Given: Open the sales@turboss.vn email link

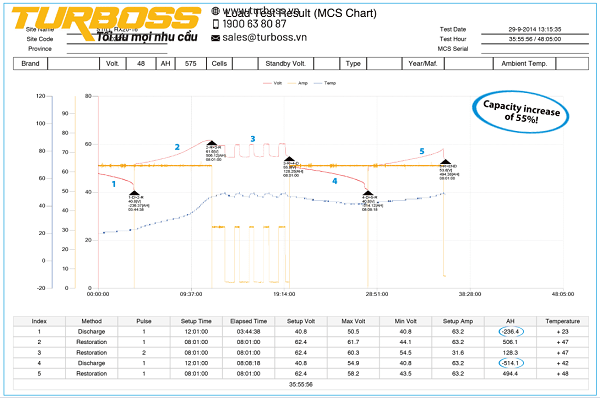Looking at the screenshot, I should coord(264,37).
